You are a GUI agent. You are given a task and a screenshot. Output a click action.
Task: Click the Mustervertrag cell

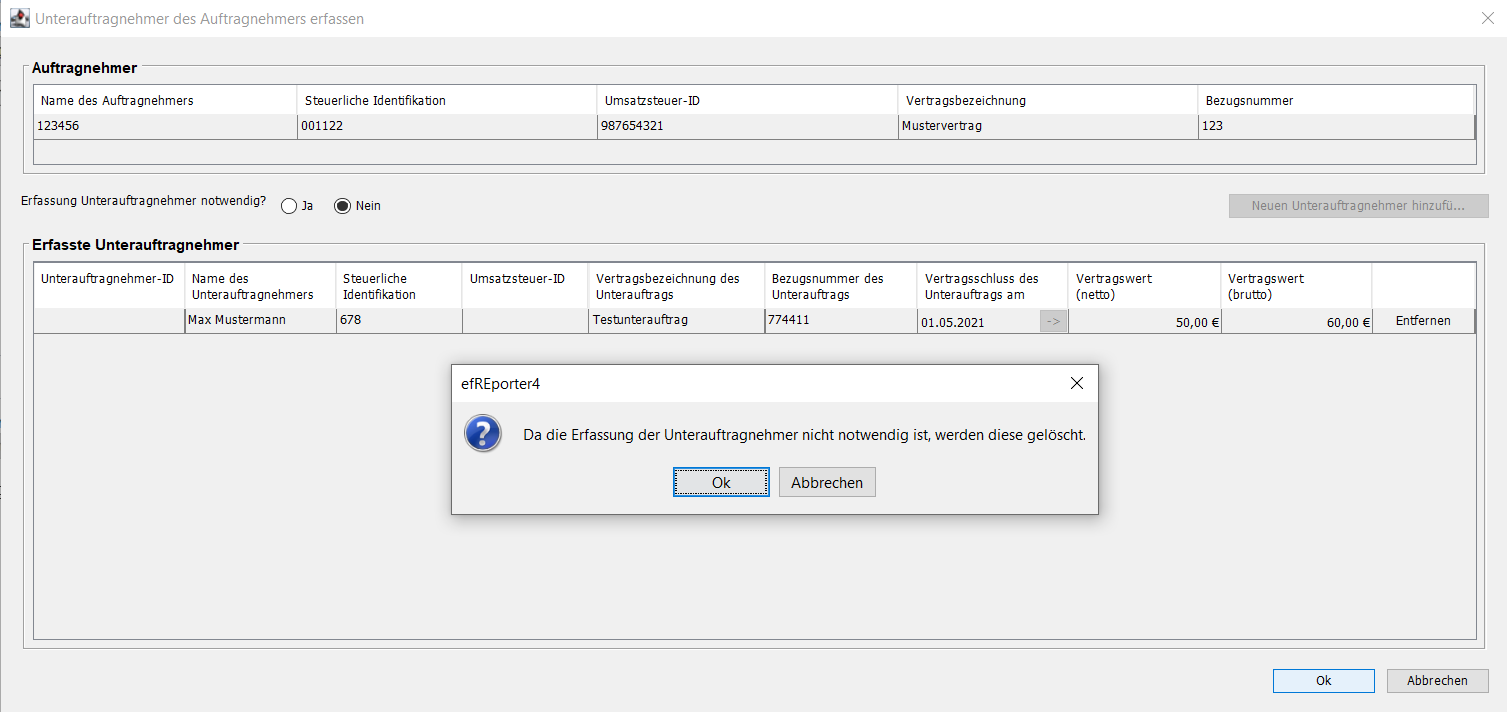click(x=1048, y=126)
